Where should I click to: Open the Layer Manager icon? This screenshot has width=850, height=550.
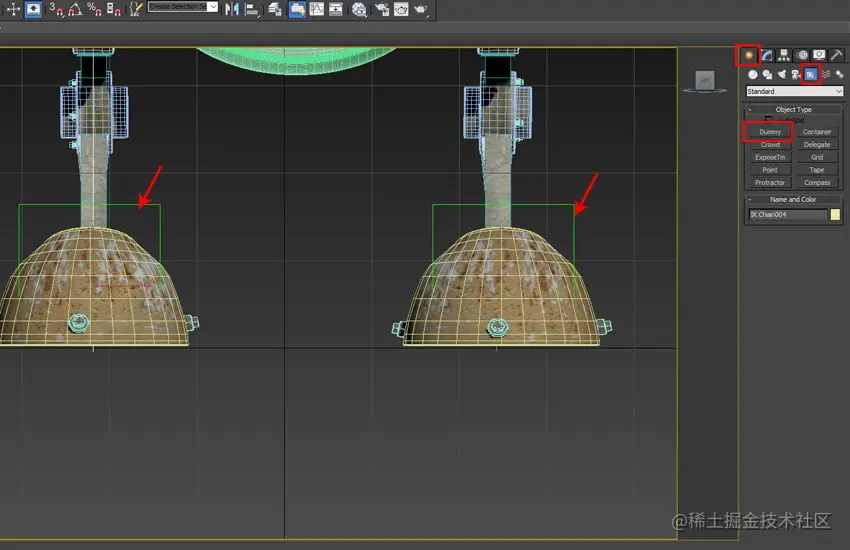[x=275, y=9]
